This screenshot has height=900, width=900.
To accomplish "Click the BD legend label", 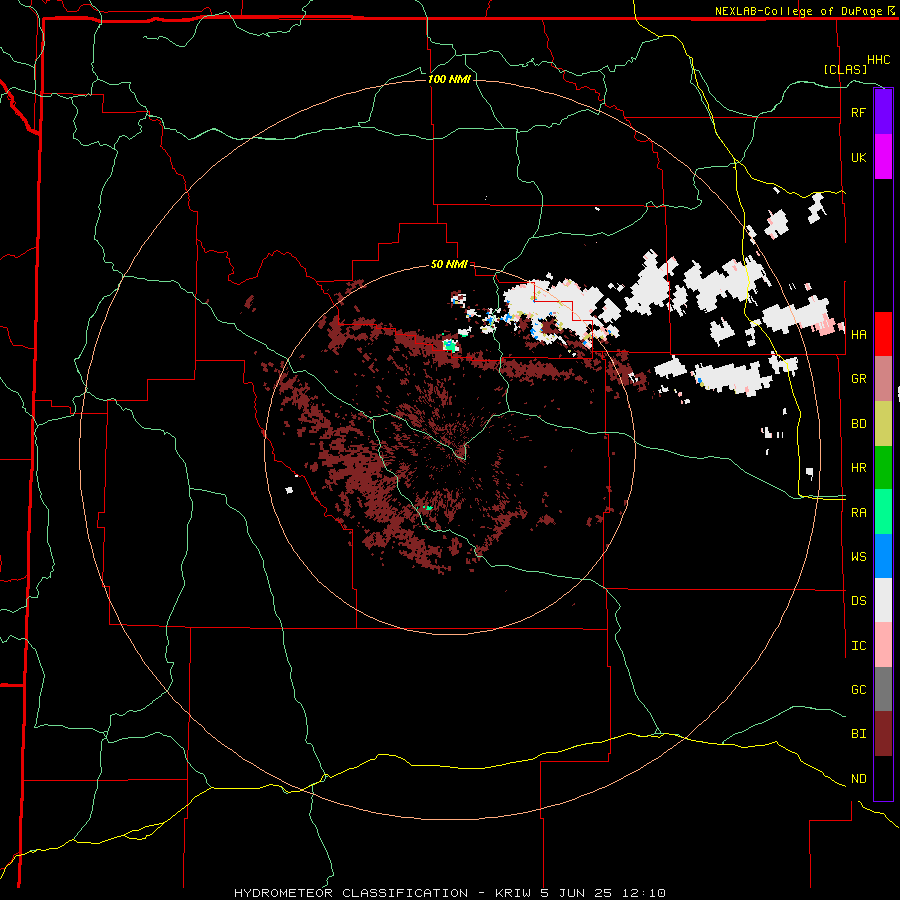I will tap(858, 424).
